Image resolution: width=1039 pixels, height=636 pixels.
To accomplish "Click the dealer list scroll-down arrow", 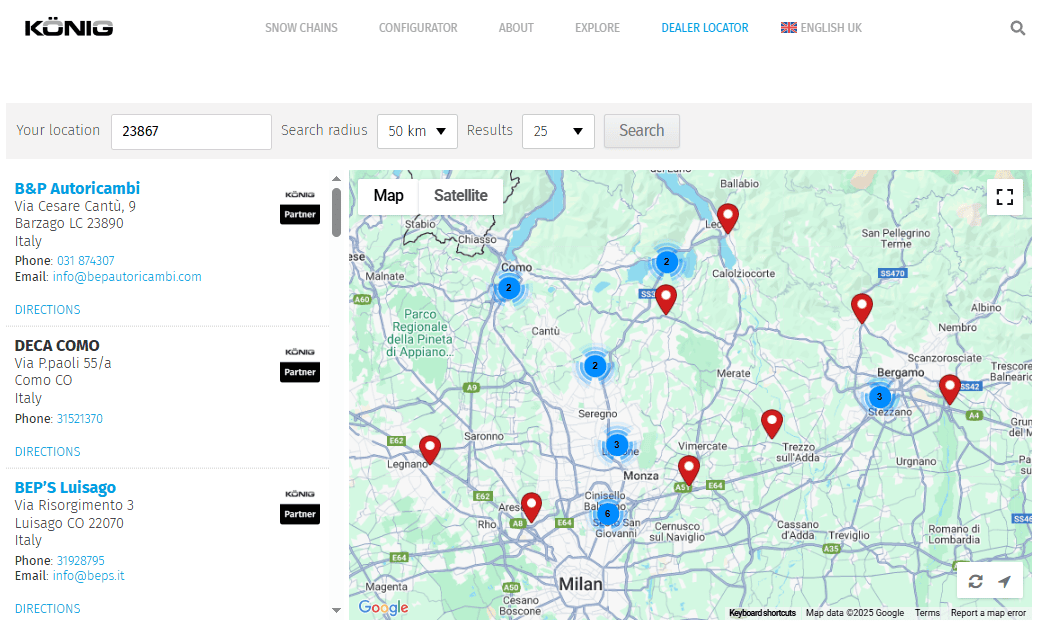I will tap(337, 610).
